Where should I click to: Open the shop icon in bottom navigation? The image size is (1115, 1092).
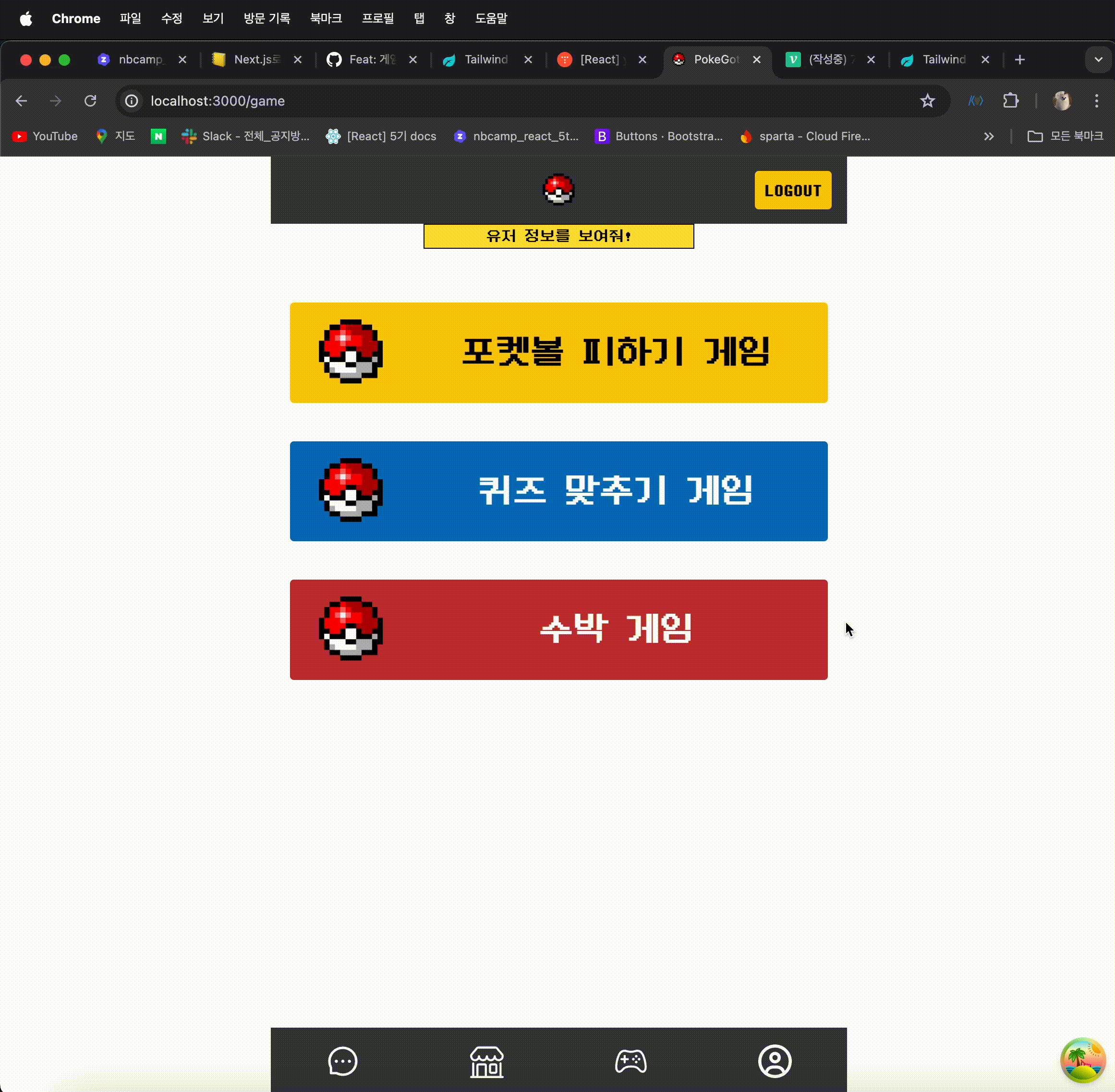click(486, 1061)
